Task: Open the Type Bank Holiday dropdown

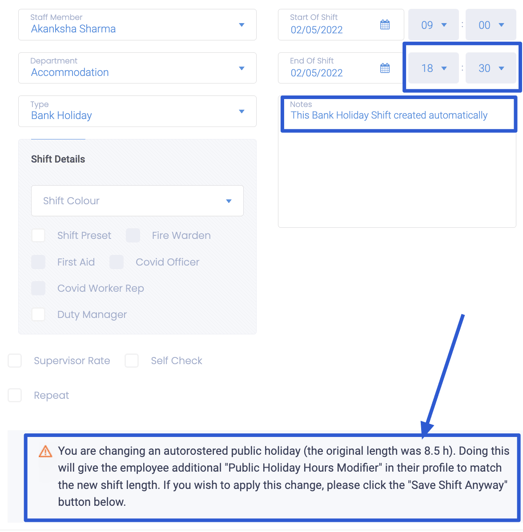Action: coord(137,111)
